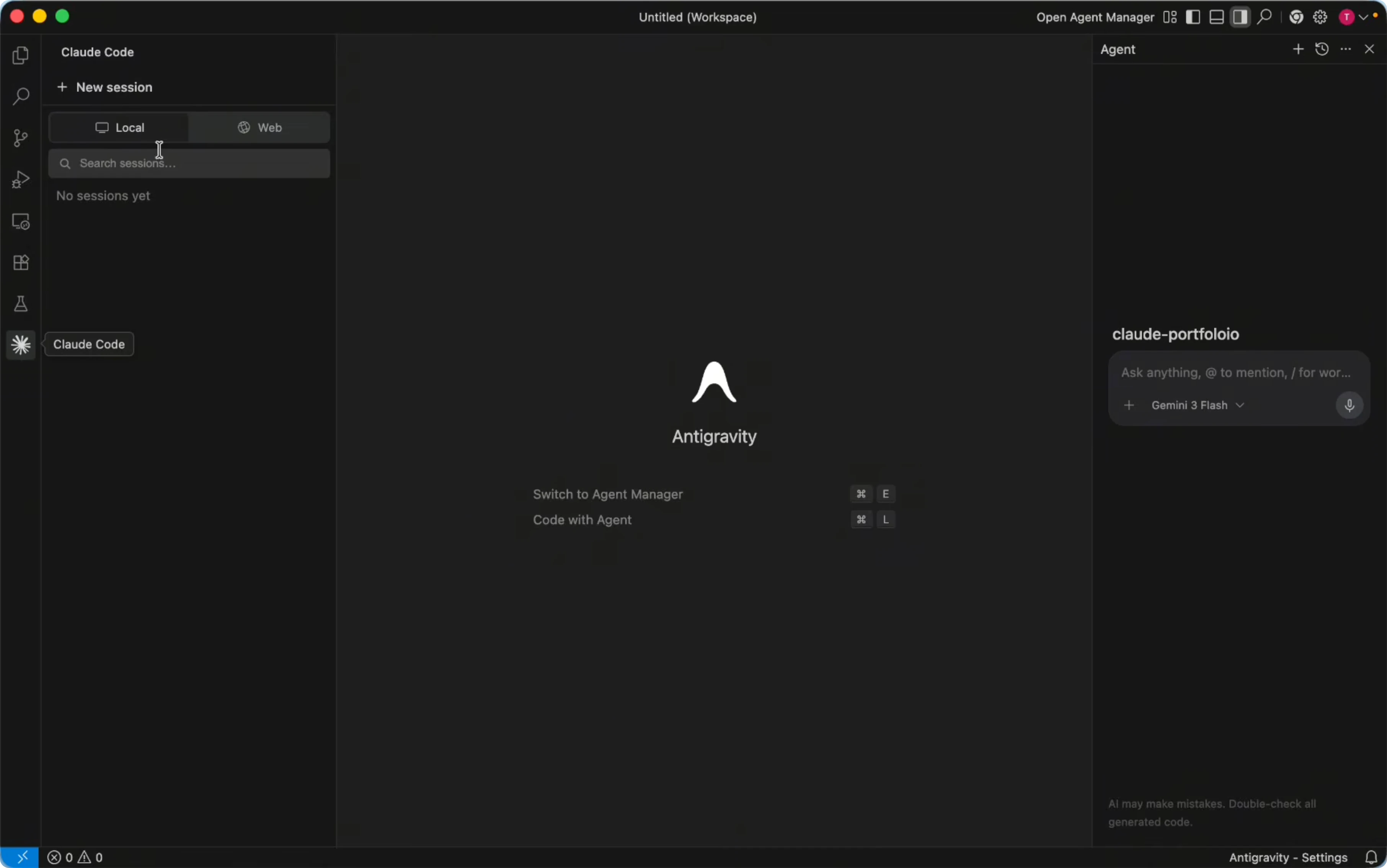Open Agent panel more actions menu
This screenshot has width=1387, height=868.
coord(1346,49)
